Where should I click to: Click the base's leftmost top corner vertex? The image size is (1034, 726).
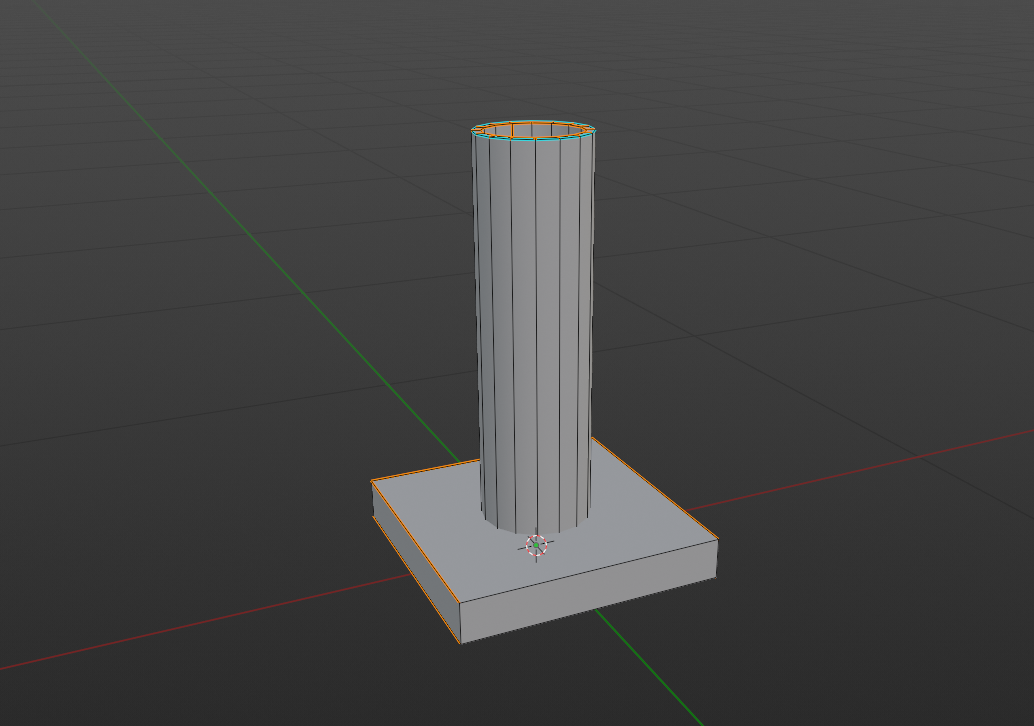tap(372, 482)
